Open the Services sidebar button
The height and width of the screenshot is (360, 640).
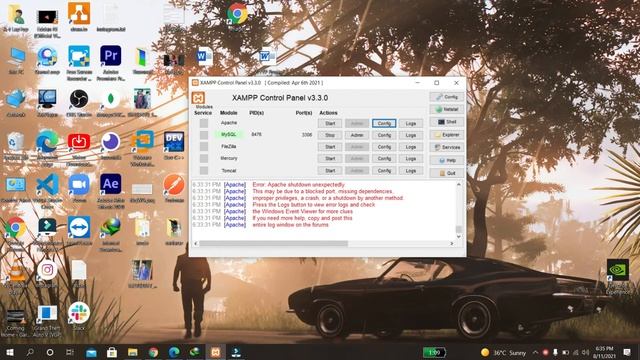pos(447,147)
